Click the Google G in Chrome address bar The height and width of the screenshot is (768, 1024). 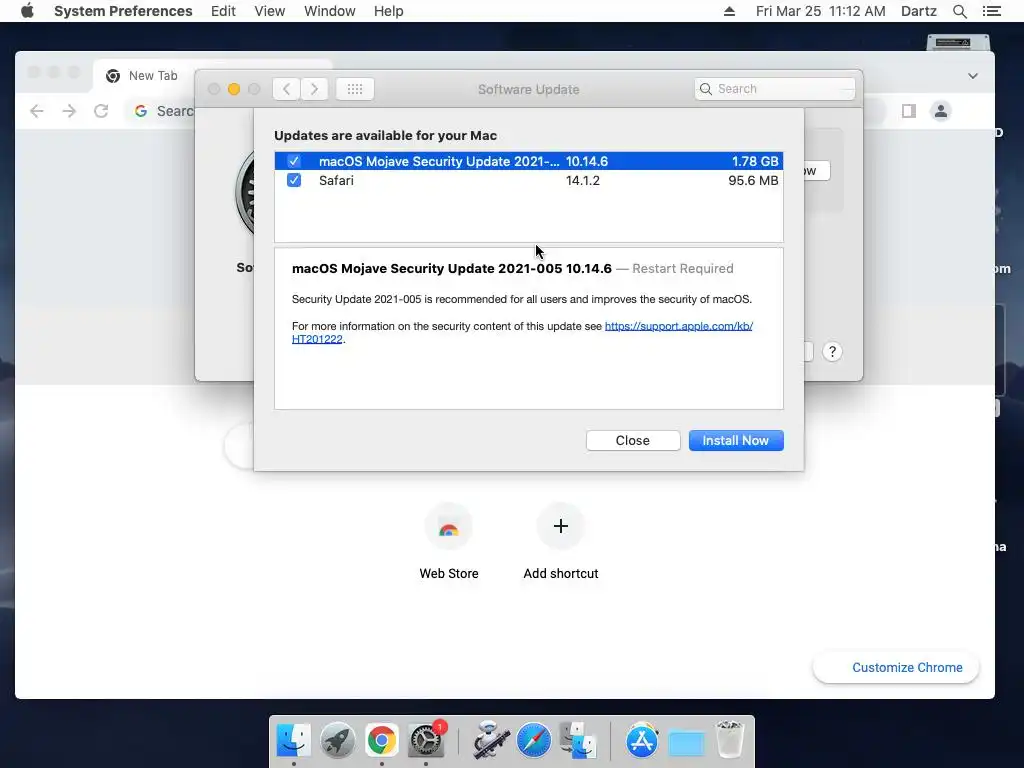coord(140,111)
